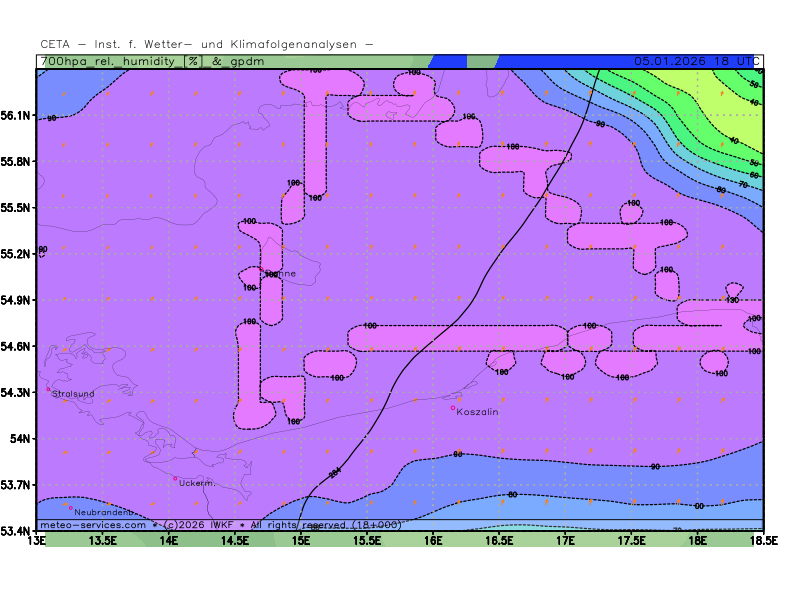Viewport: 800px width, 600px height.
Task: Select the Stralsund location marker
Action: click(48, 389)
